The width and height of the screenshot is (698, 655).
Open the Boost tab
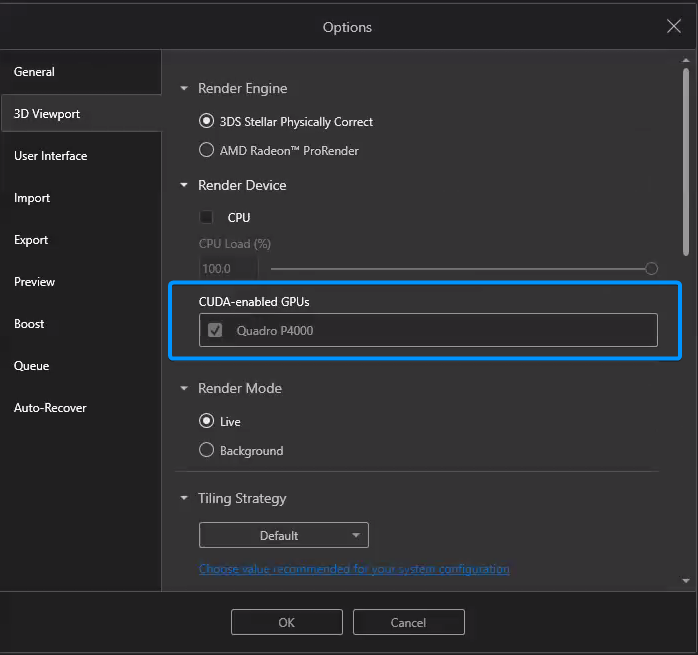29,324
